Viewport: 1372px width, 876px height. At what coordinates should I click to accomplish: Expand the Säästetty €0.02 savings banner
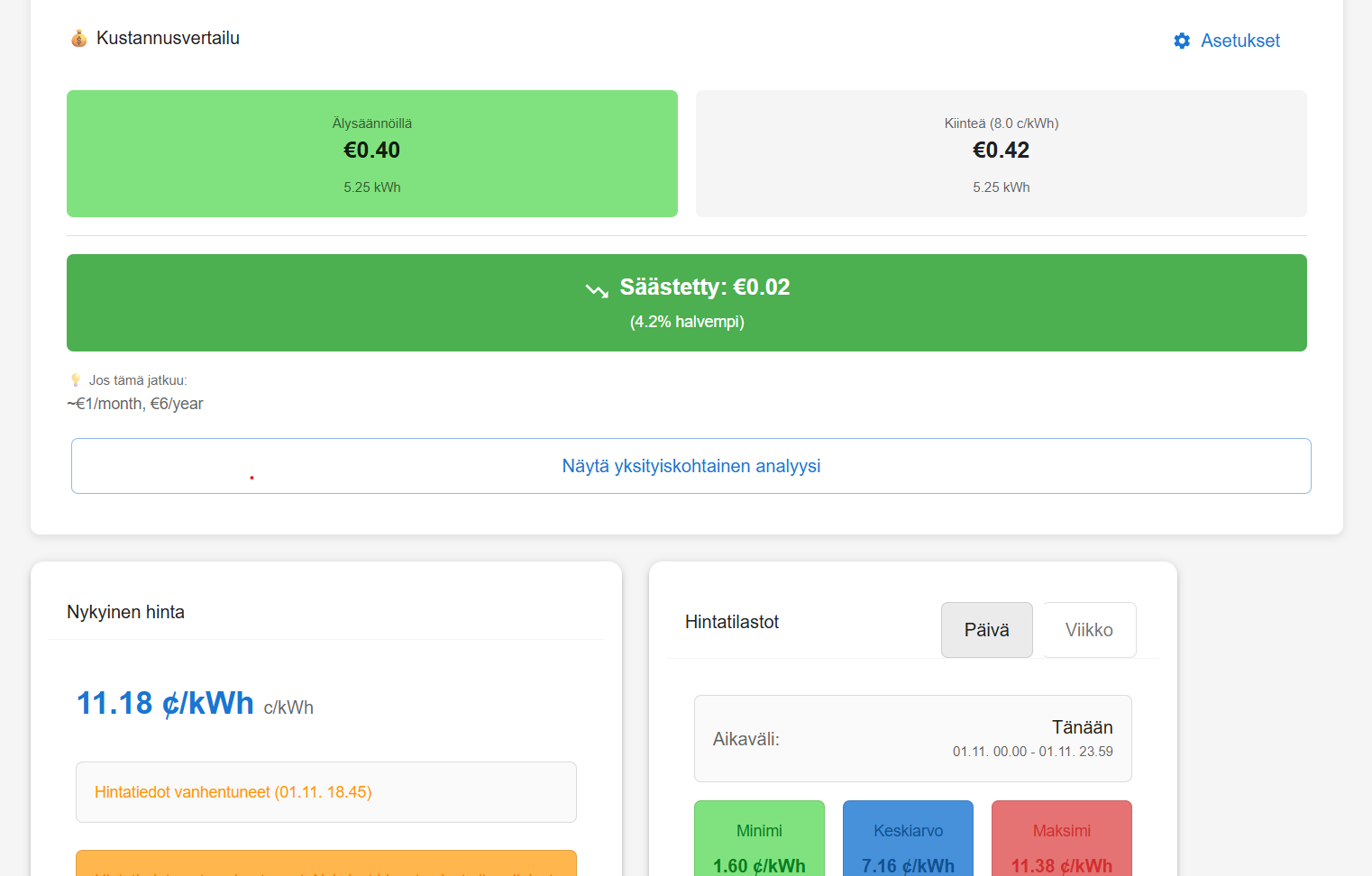(x=687, y=302)
